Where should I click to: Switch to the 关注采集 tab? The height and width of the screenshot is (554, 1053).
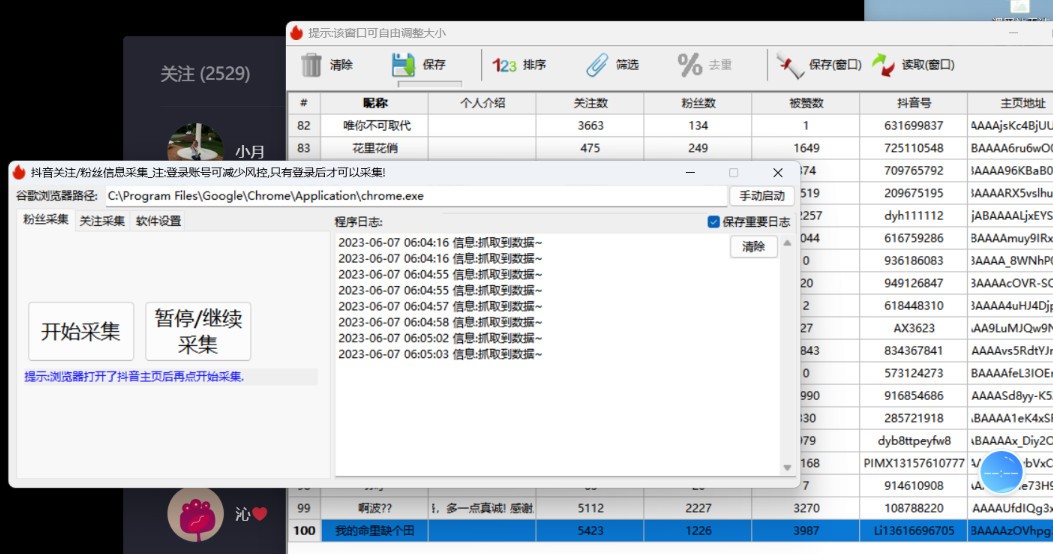tap(102, 220)
